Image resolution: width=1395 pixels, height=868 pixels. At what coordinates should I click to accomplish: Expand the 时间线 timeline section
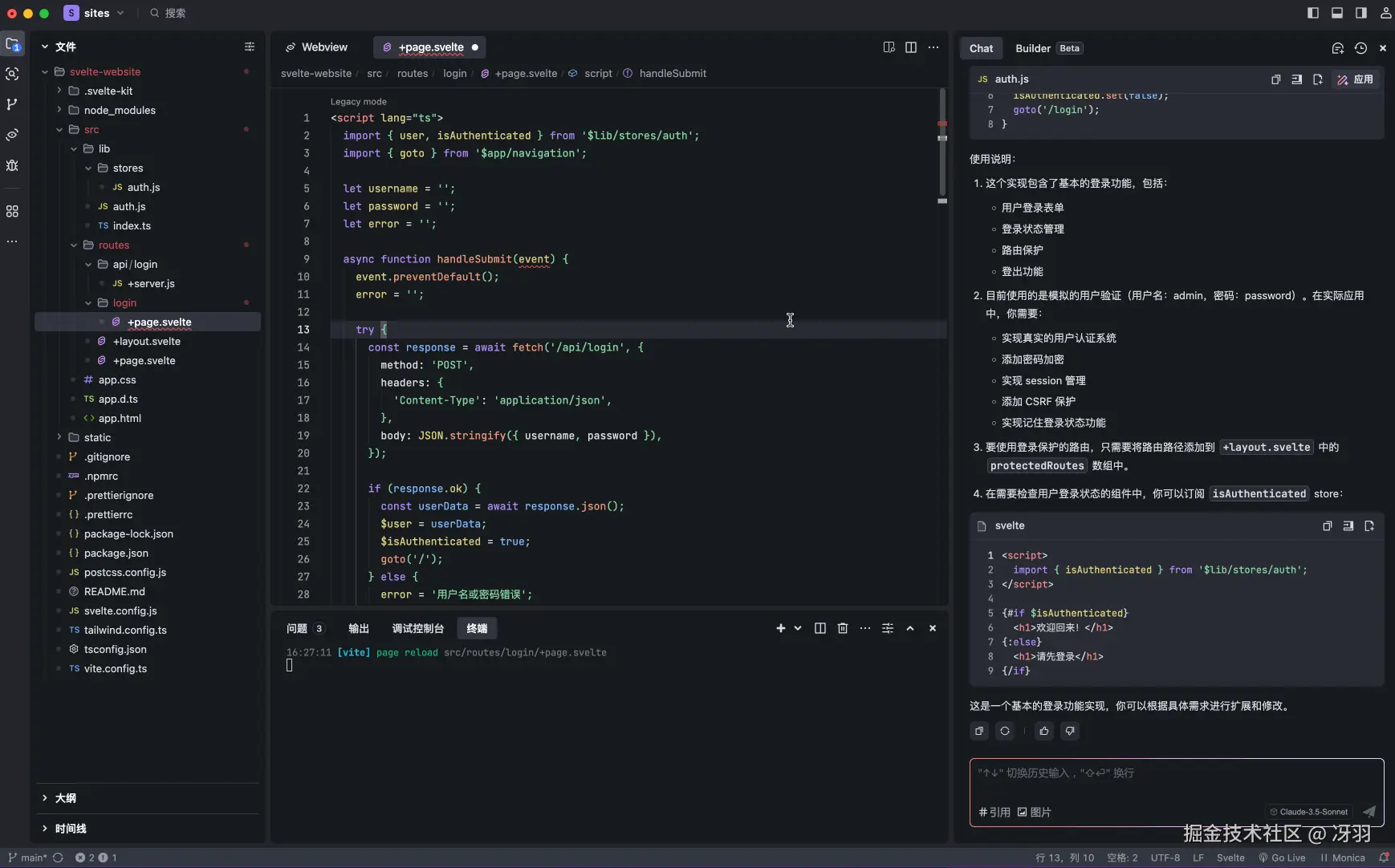45,829
